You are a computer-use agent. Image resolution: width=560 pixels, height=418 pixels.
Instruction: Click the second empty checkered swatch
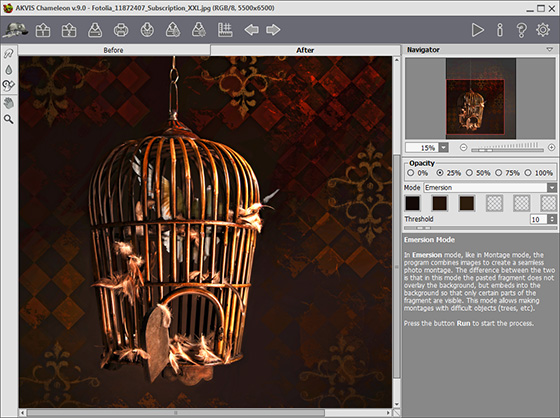521,203
